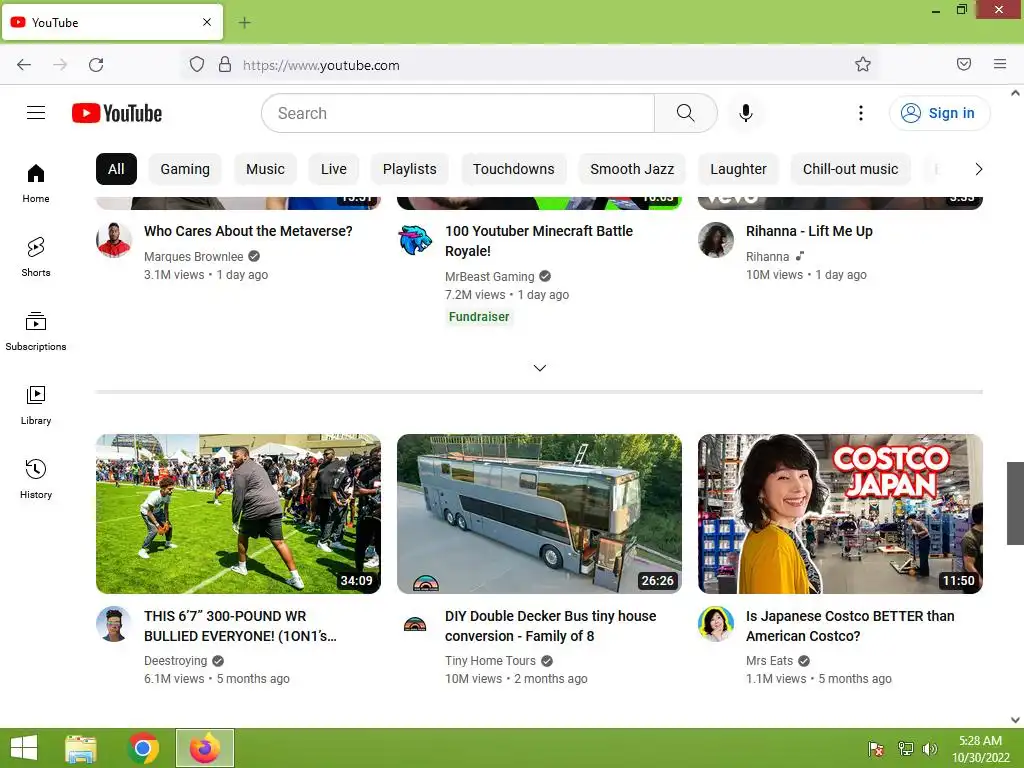Open File Explorer from the taskbar
Screen dimensions: 1024x768
tap(81, 748)
